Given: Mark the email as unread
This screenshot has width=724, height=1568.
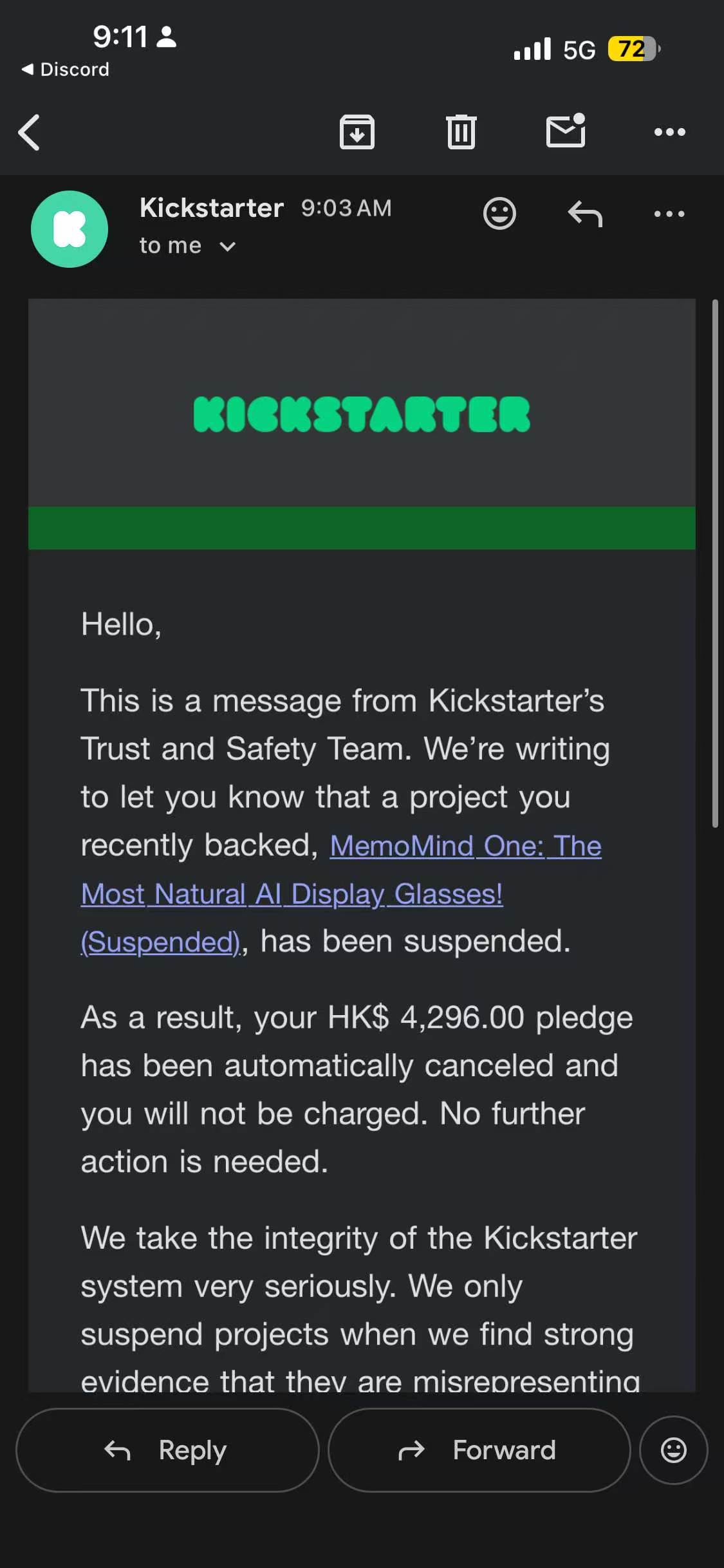Looking at the screenshot, I should click(x=566, y=131).
